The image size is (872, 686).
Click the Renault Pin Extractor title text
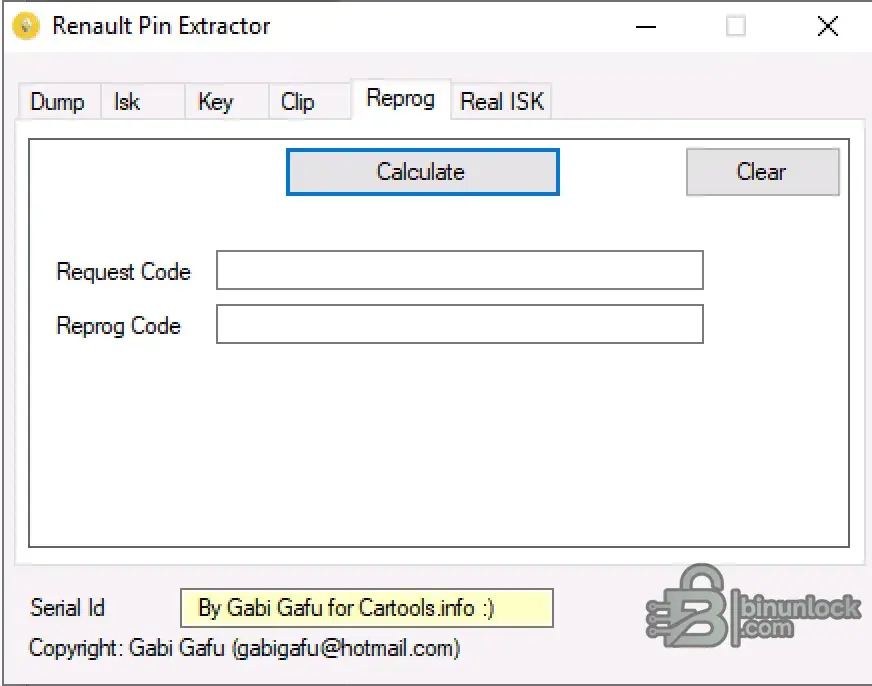pyautogui.click(x=161, y=26)
